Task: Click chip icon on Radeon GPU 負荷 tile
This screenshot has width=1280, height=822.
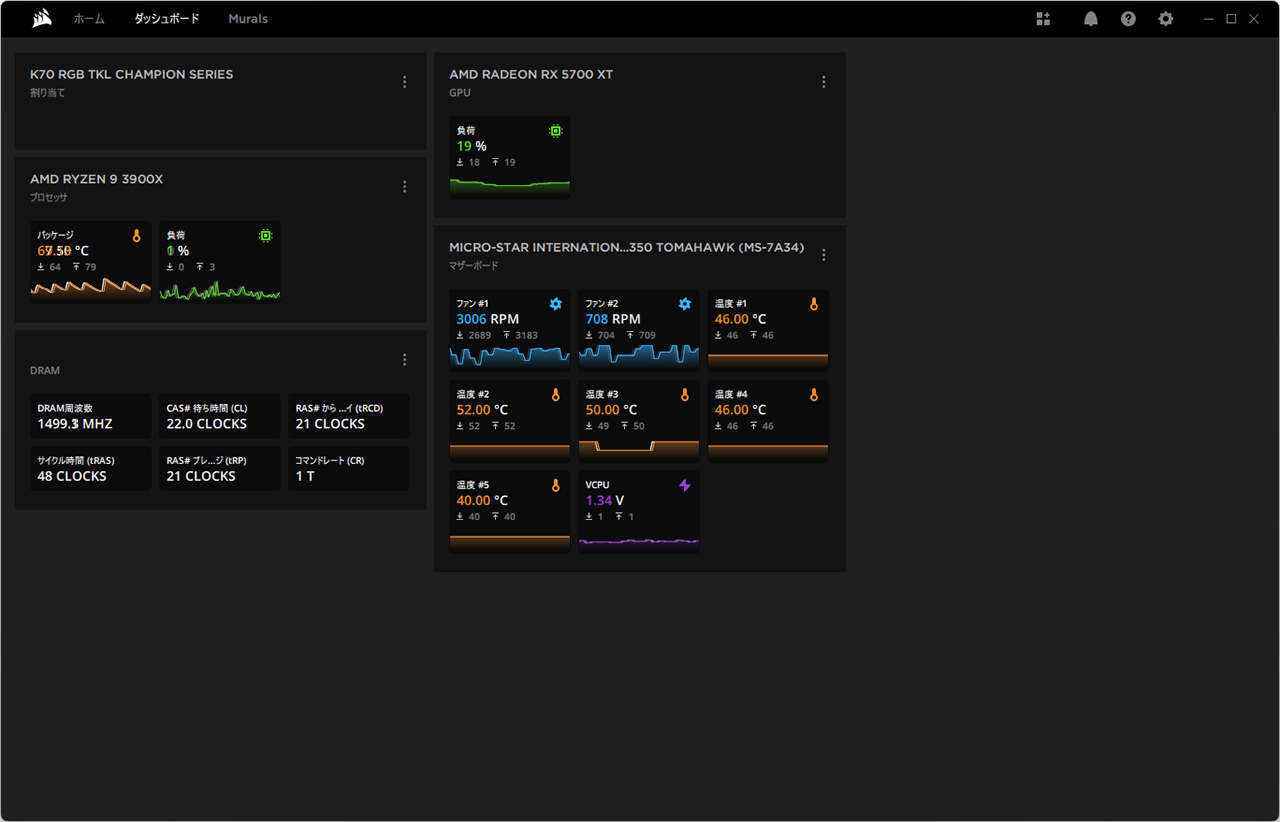Action: pyautogui.click(x=556, y=131)
